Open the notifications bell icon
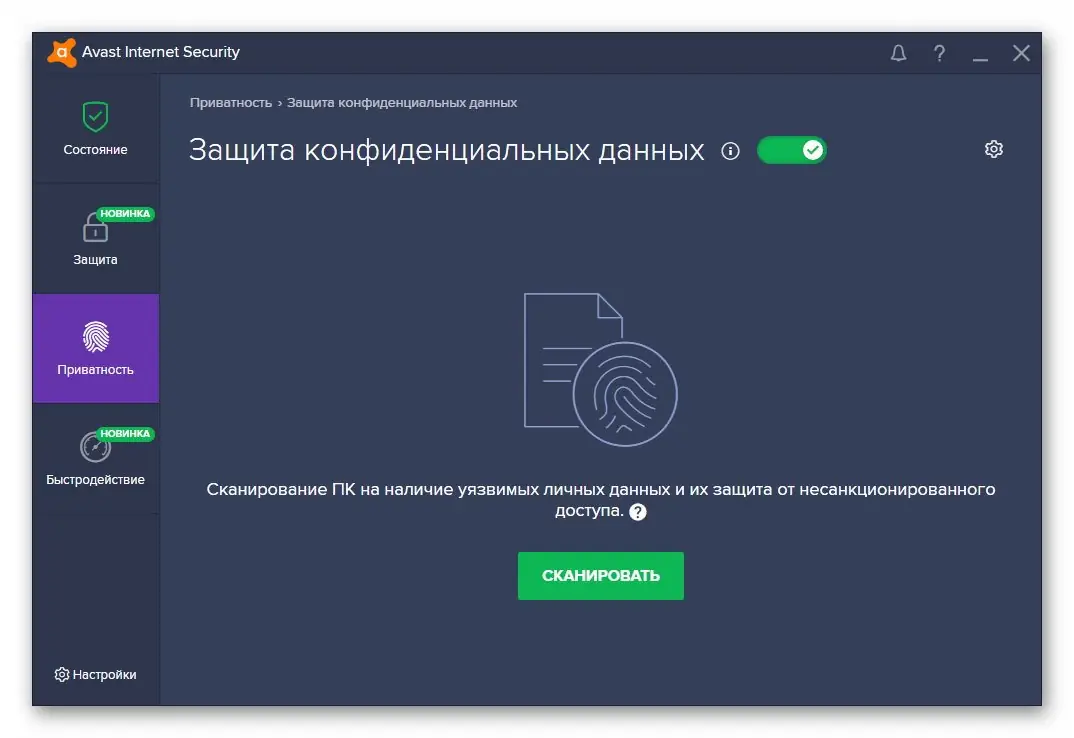 click(x=898, y=53)
